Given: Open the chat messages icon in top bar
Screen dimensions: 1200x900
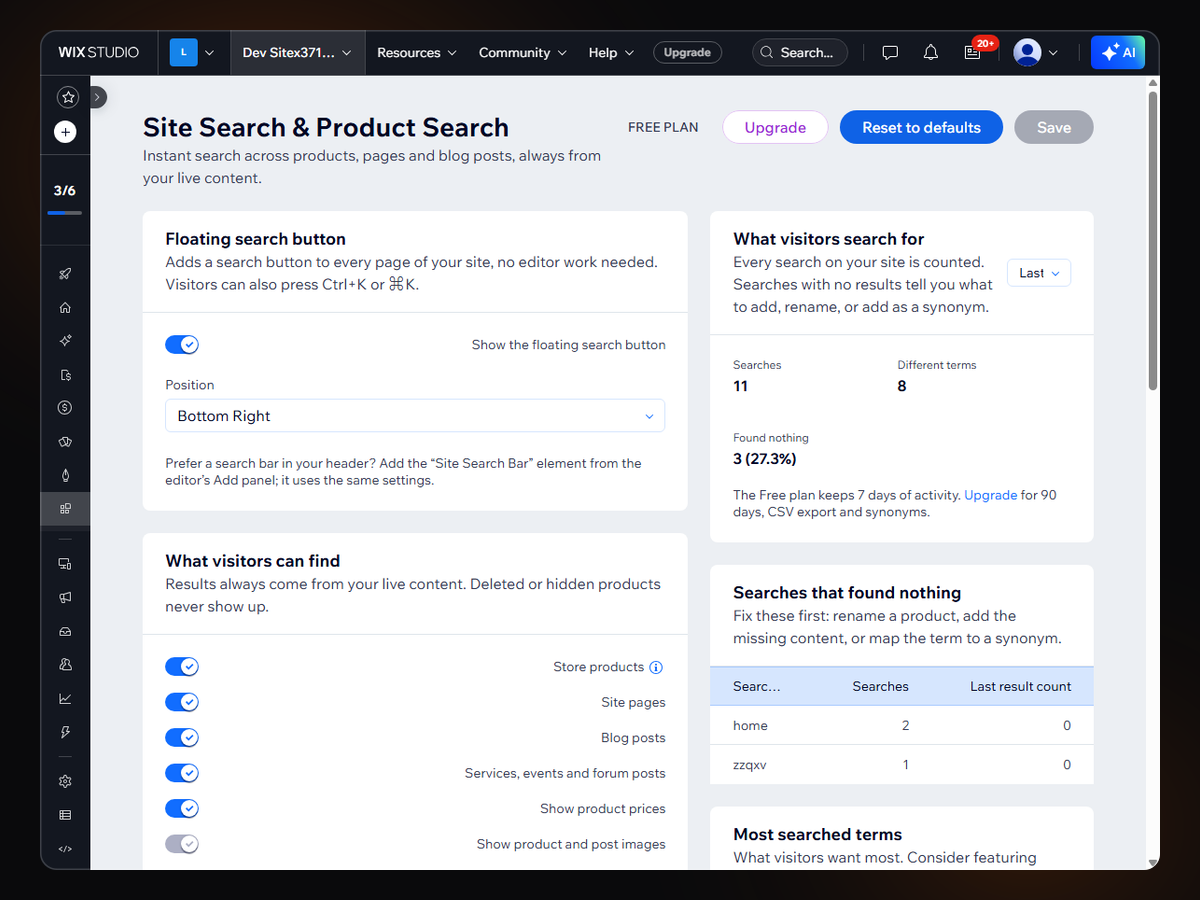Looking at the screenshot, I should click(x=890, y=53).
